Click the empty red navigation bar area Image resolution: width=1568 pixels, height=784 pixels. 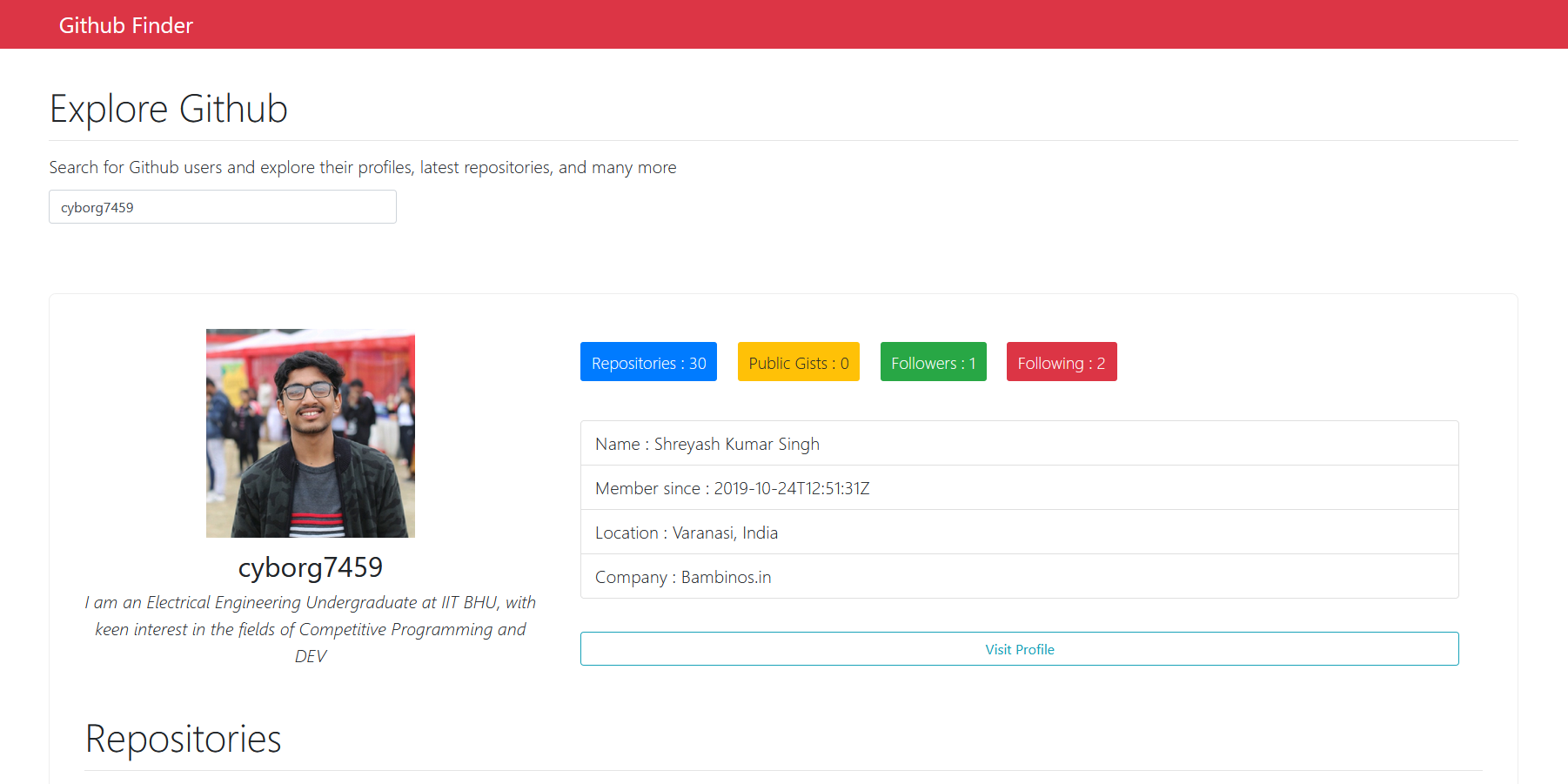pyautogui.click(x=870, y=24)
